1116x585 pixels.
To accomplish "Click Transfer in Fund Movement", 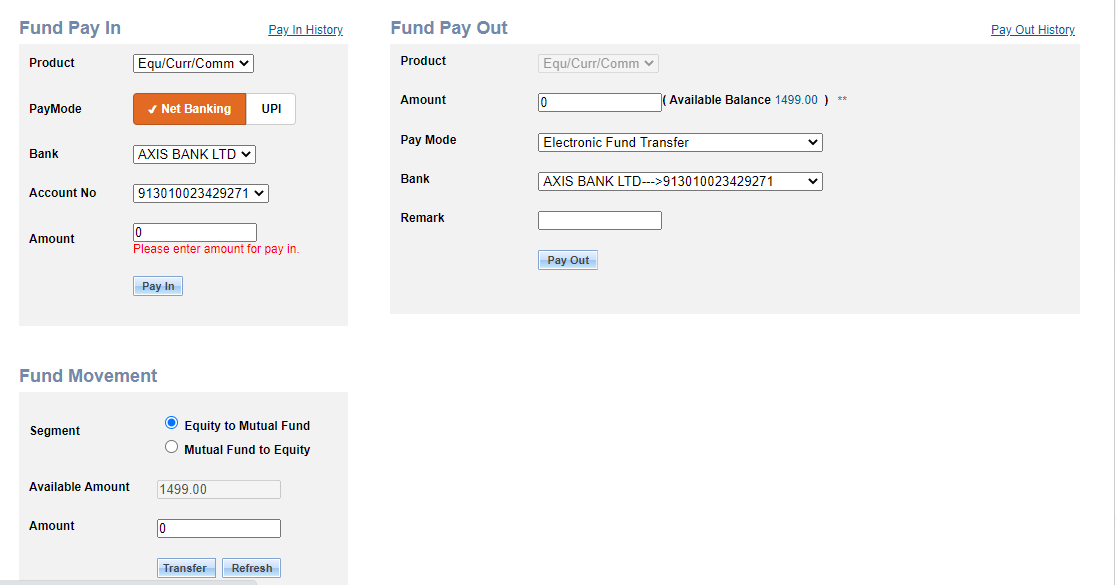I will (185, 568).
